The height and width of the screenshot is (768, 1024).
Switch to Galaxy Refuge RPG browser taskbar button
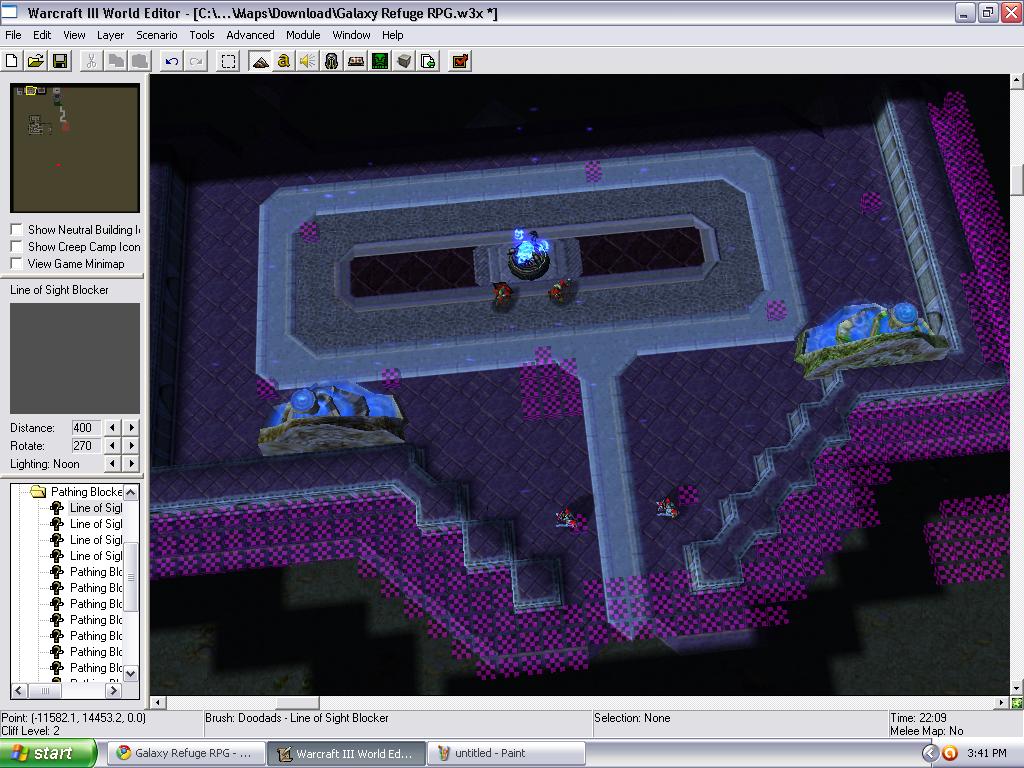pyautogui.click(x=185, y=753)
